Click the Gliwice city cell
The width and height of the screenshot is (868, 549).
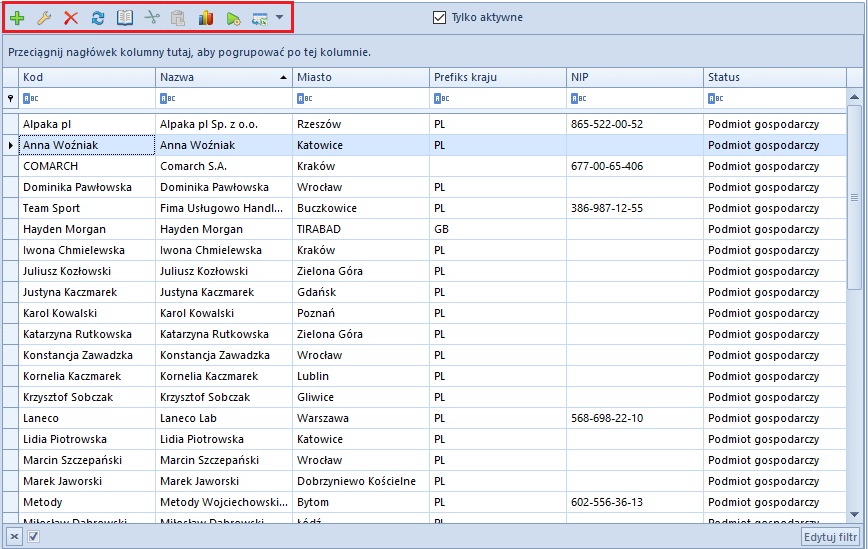(x=361, y=397)
